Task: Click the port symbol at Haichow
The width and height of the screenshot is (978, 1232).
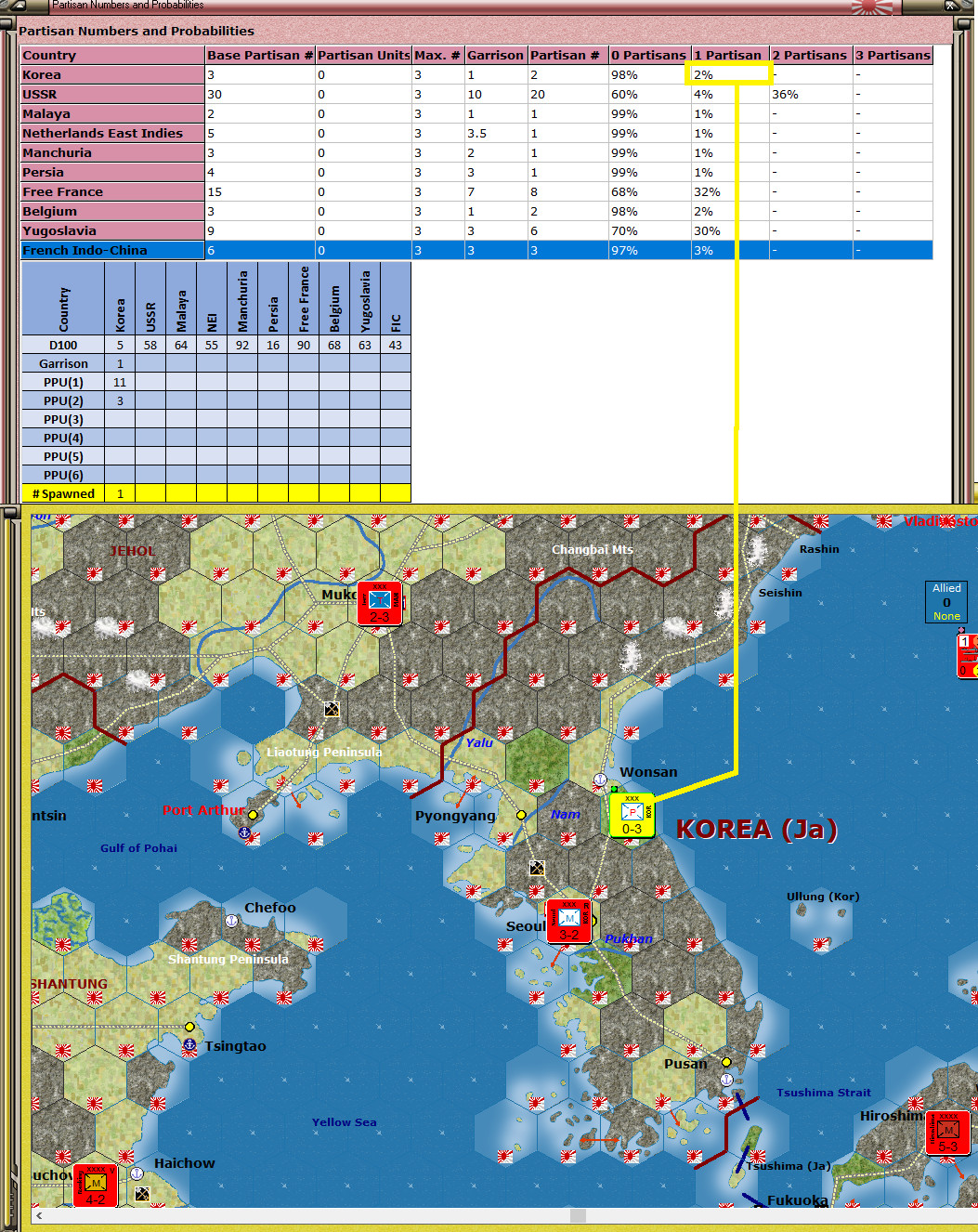Action: coord(137,1173)
